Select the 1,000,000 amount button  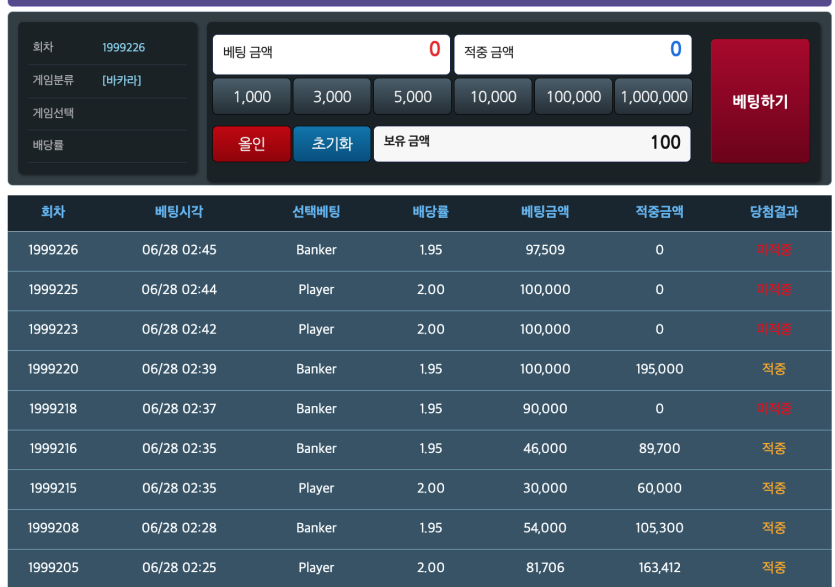pos(654,96)
